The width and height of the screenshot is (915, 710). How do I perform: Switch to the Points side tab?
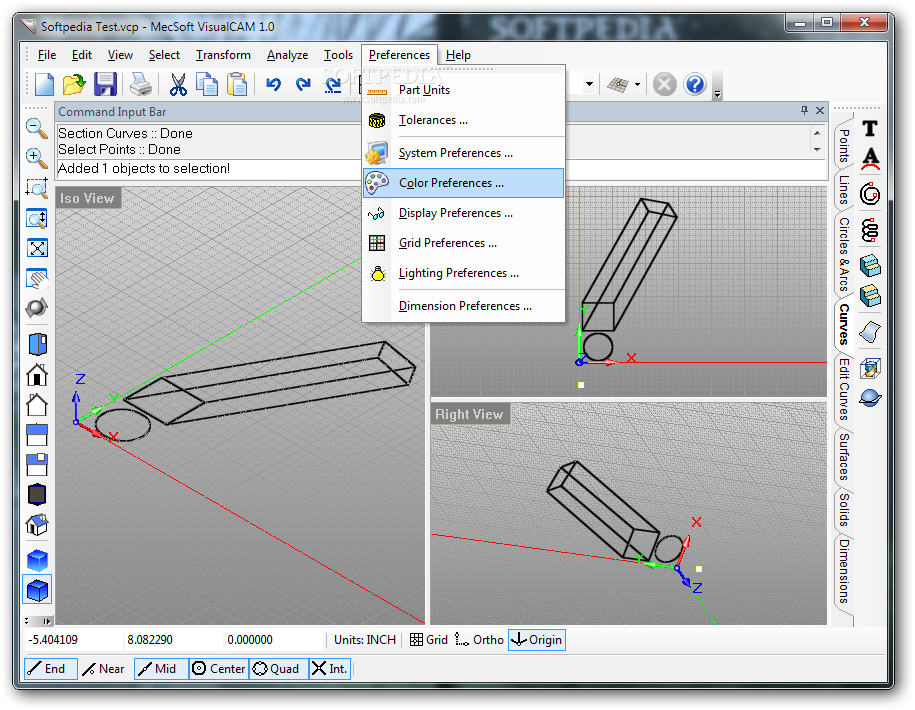[844, 145]
